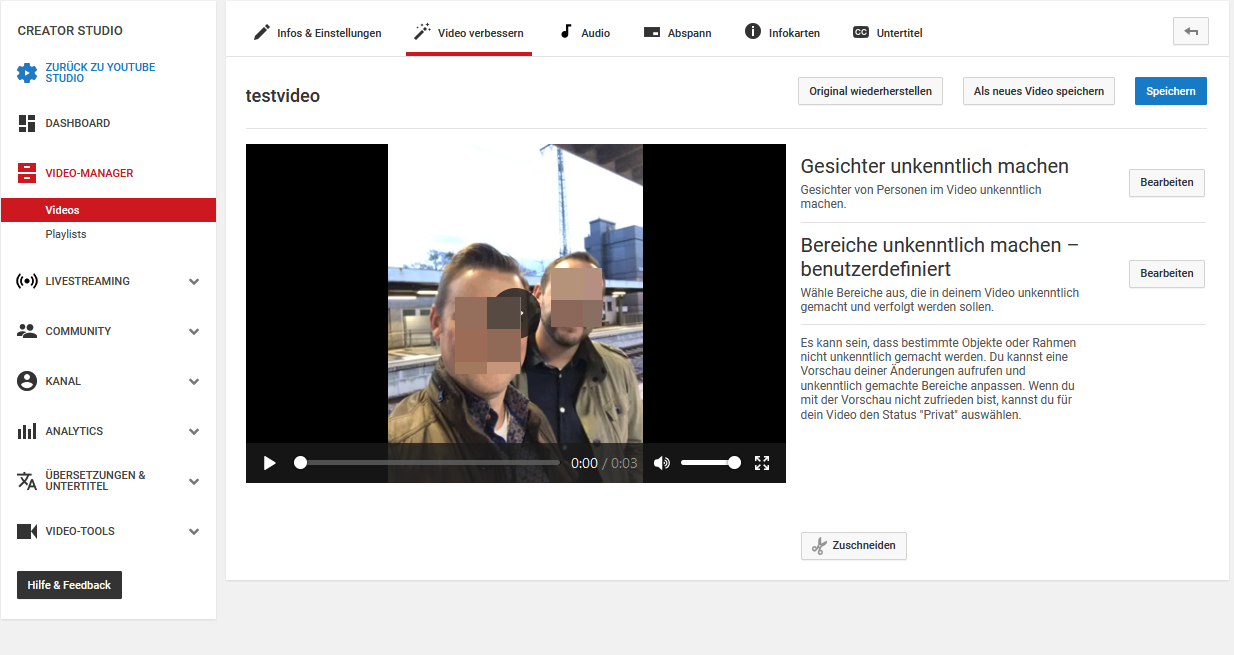The width and height of the screenshot is (1234, 655).
Task: Click the scissors icon on Zuschneiden
Action: pyautogui.click(x=819, y=546)
